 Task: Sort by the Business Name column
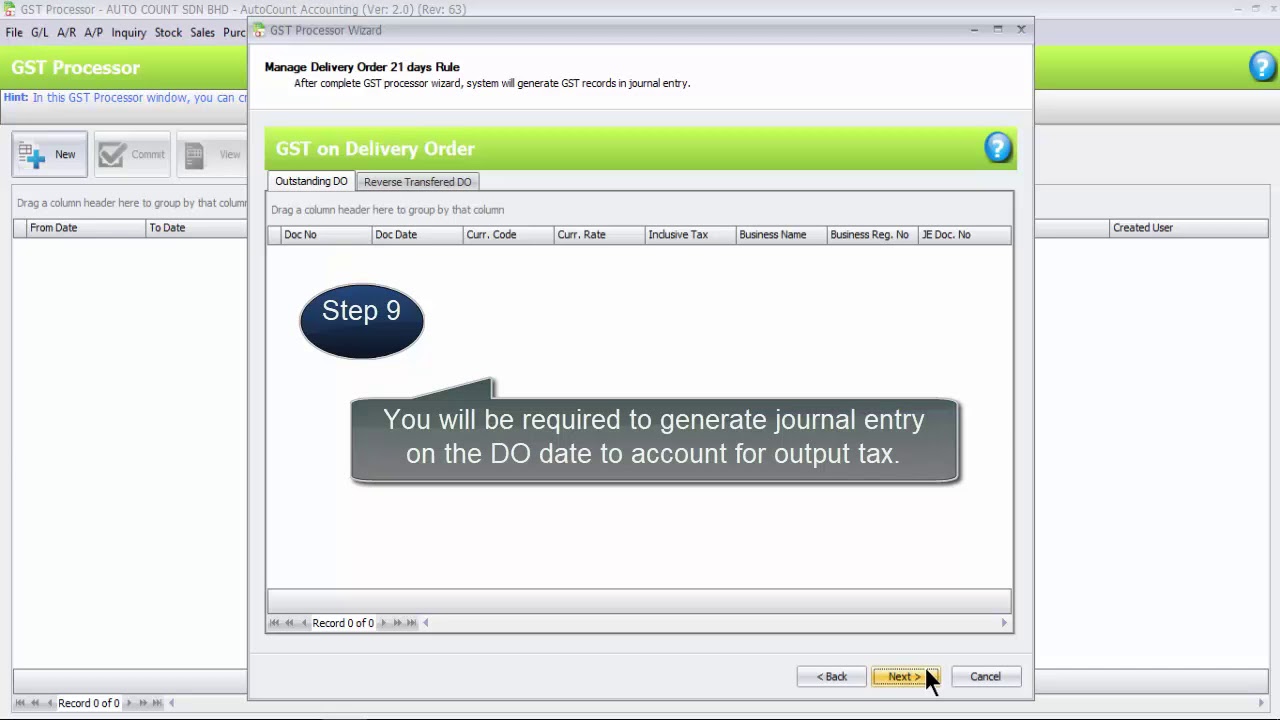point(781,234)
